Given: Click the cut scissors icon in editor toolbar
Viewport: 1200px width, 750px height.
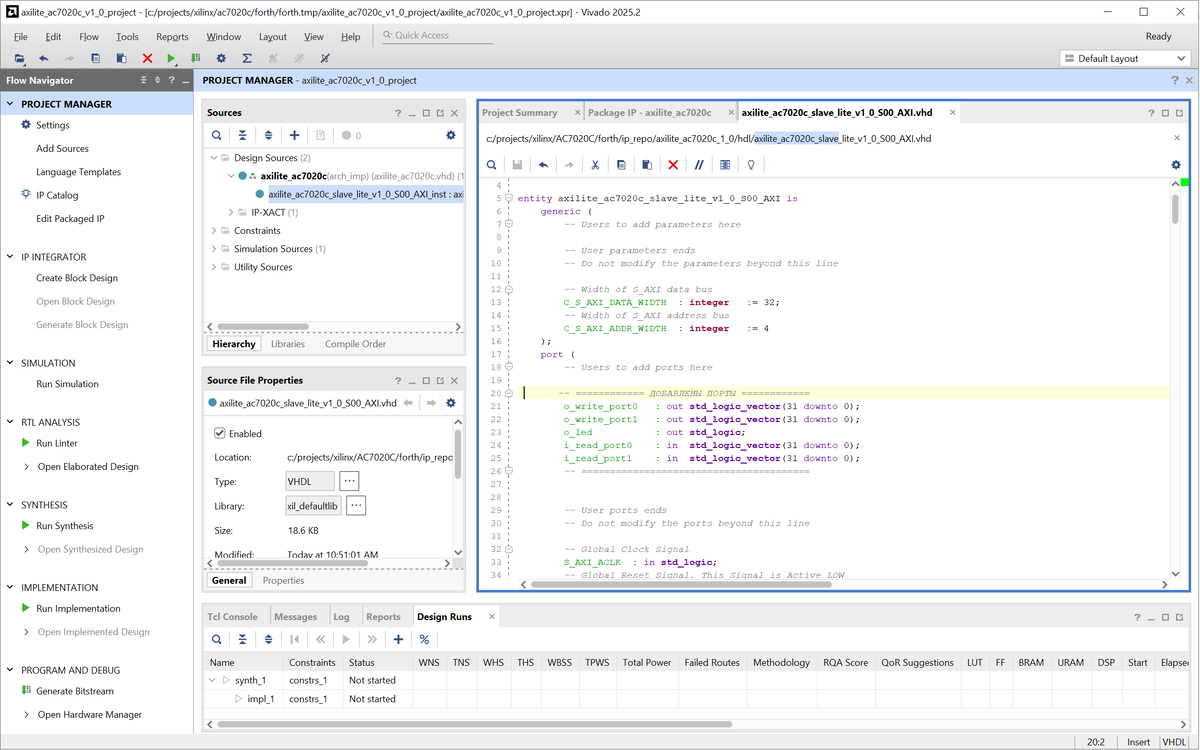Looking at the screenshot, I should click(595, 165).
